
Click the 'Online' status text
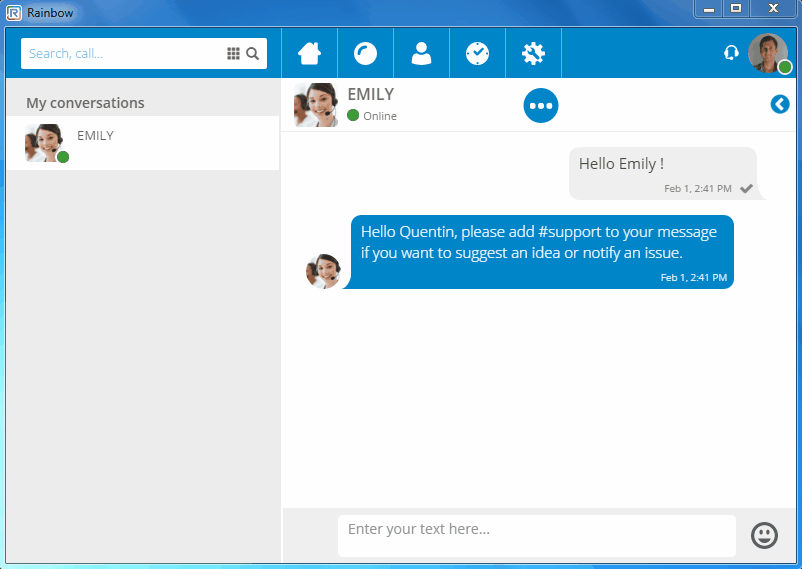[380, 116]
